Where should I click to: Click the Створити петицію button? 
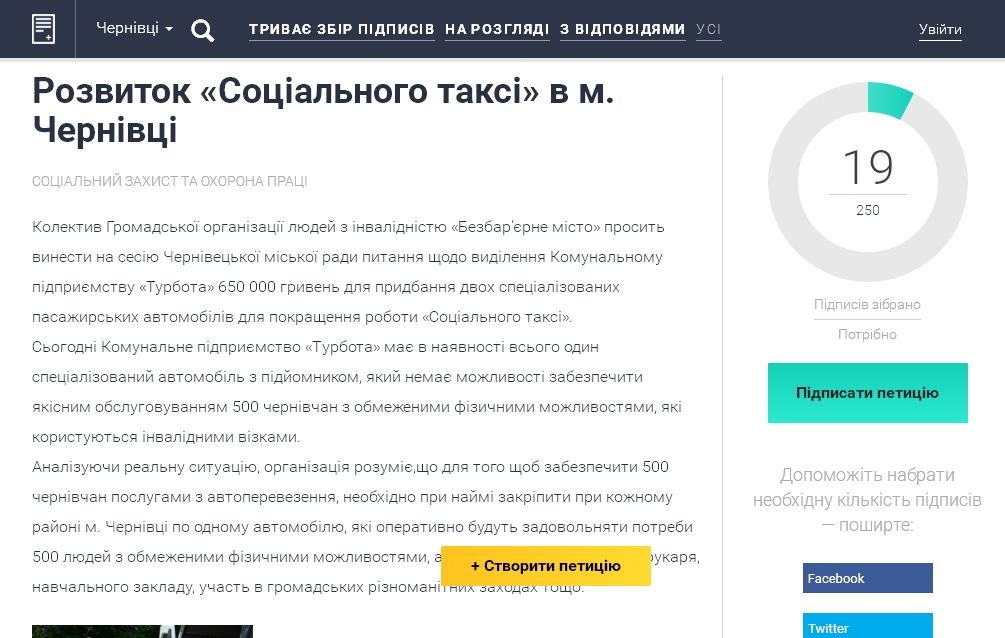point(544,565)
